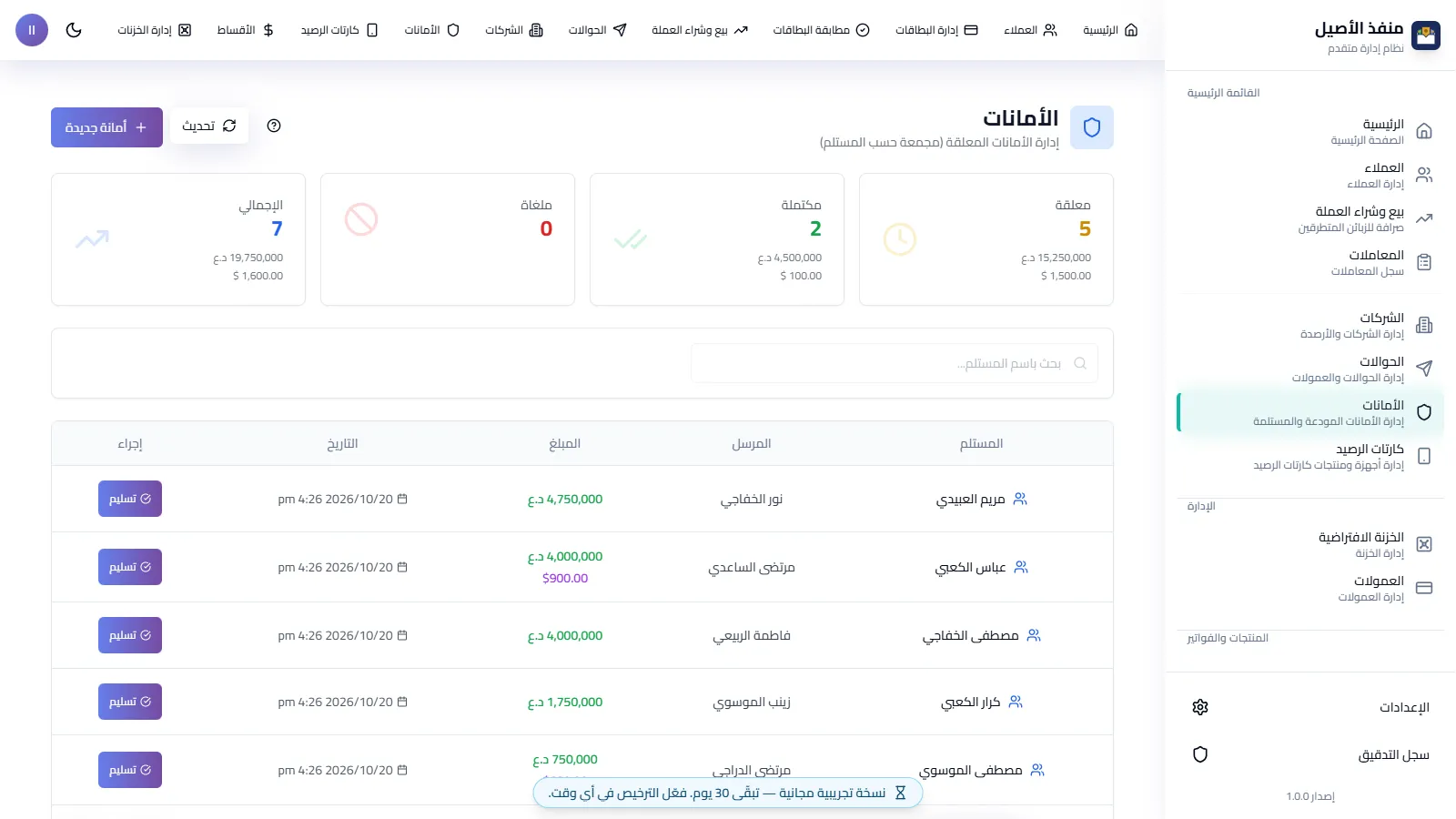This screenshot has height=819, width=1456.
Task: Go to إدارة البطاقات in top navigation
Action: [936, 30]
